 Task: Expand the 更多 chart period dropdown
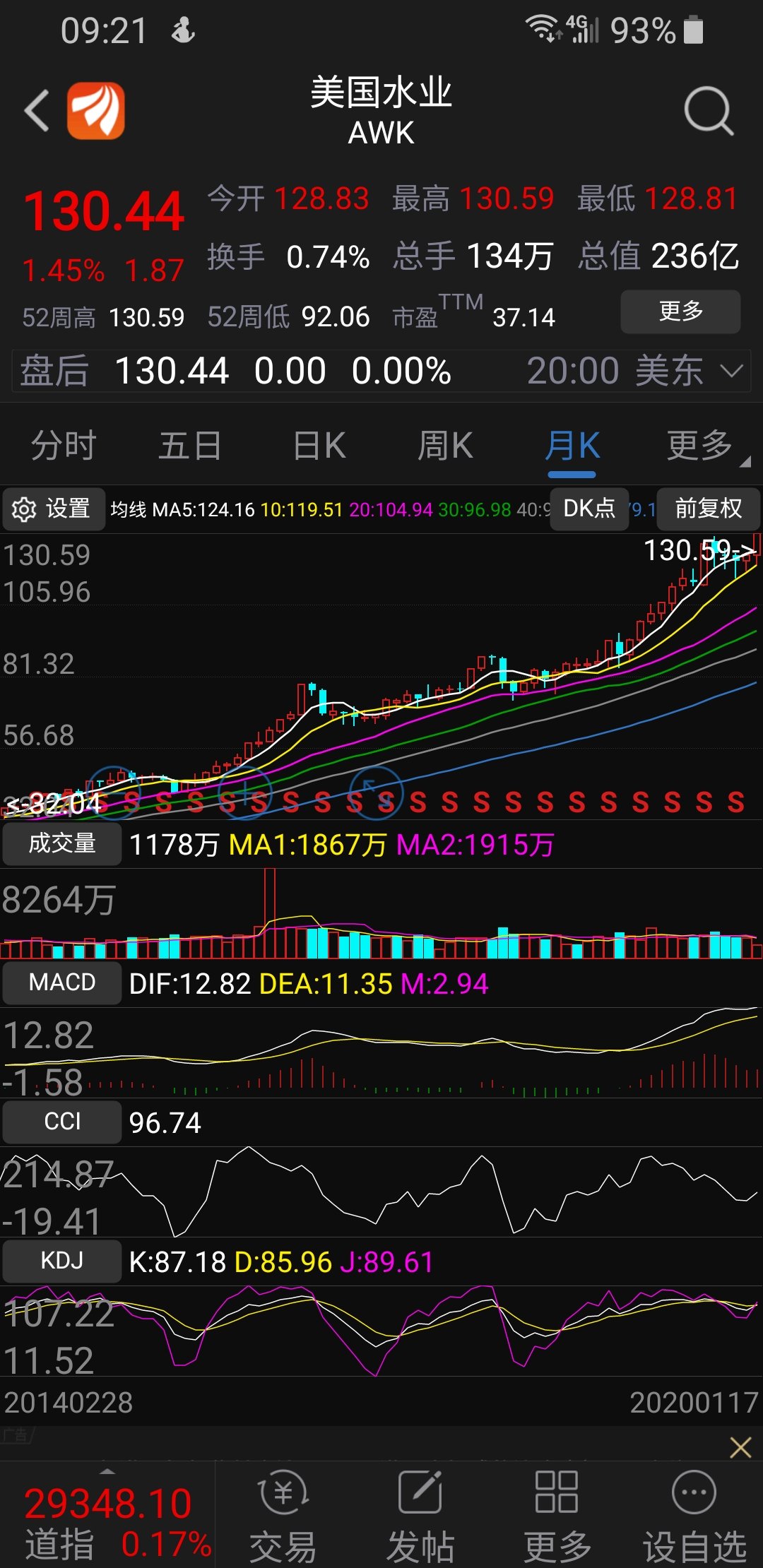[x=708, y=446]
